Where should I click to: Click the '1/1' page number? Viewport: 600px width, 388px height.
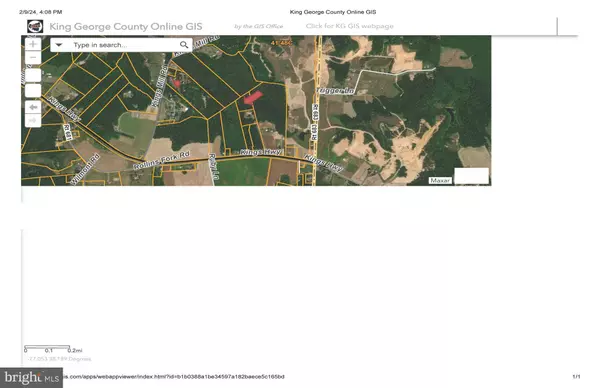click(576, 377)
